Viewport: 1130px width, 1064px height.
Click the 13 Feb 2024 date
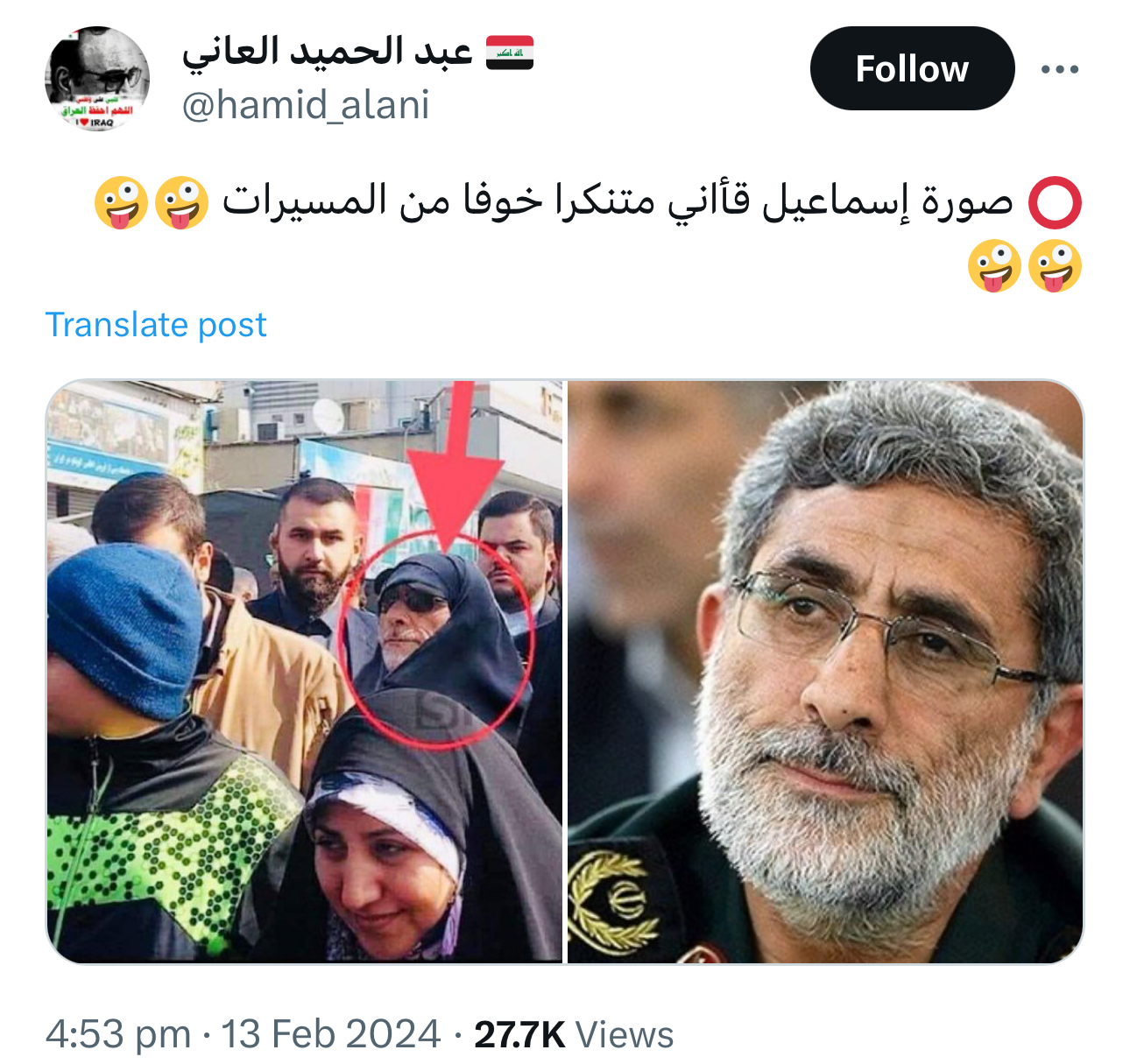[x=330, y=1034]
